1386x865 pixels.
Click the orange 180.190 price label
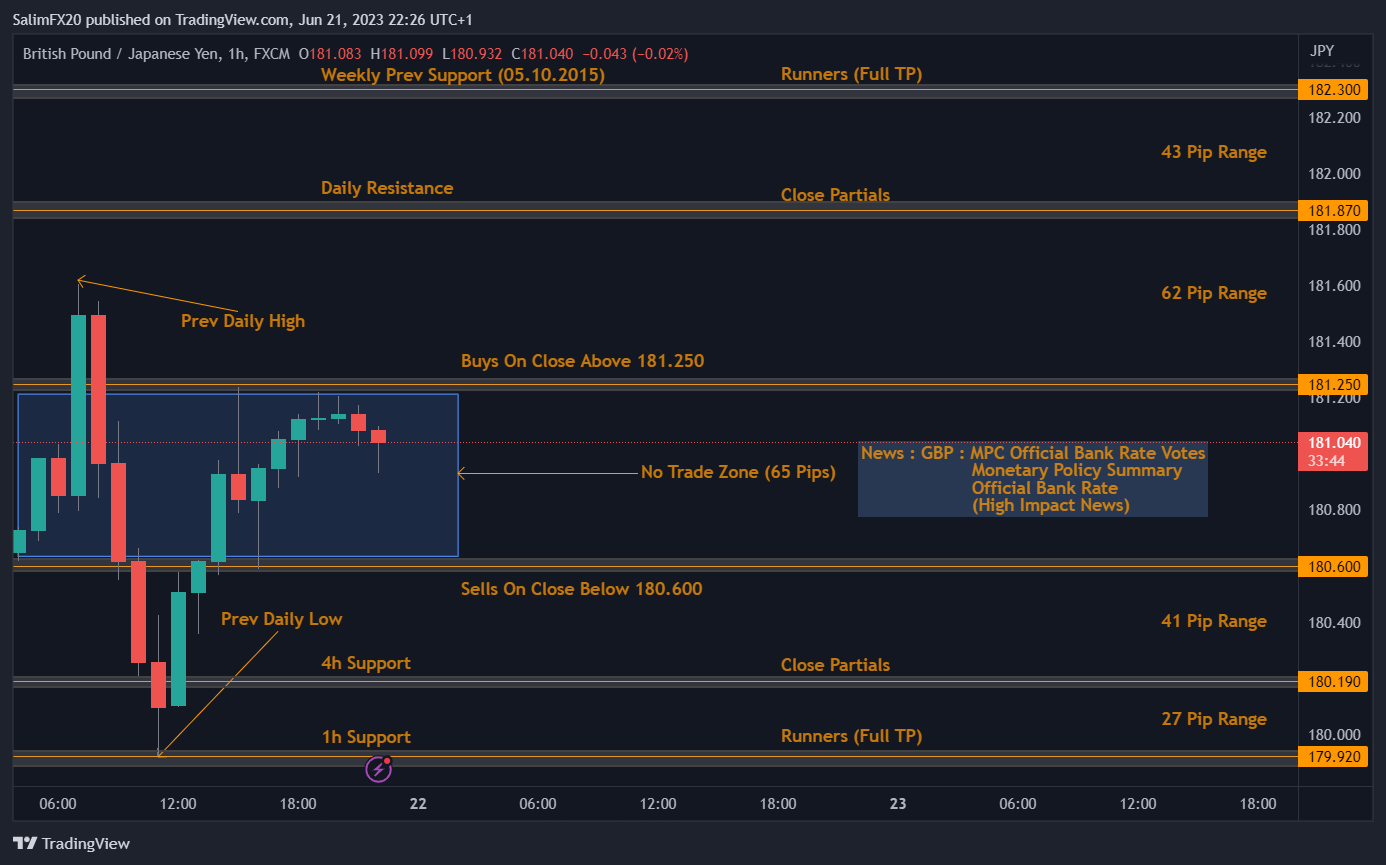(1333, 682)
